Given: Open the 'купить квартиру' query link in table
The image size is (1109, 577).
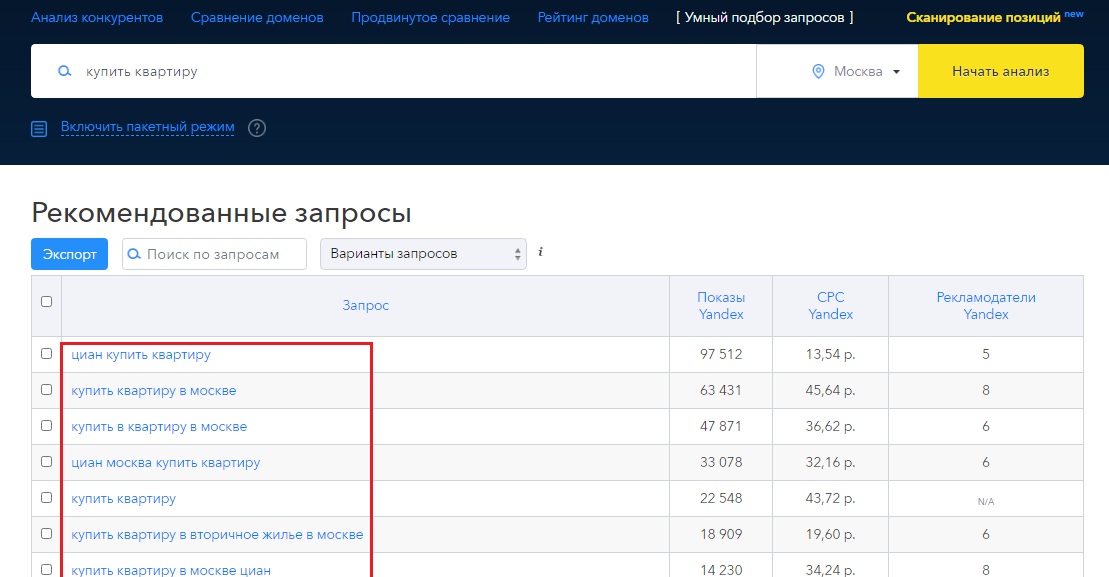Looking at the screenshot, I should tap(124, 499).
